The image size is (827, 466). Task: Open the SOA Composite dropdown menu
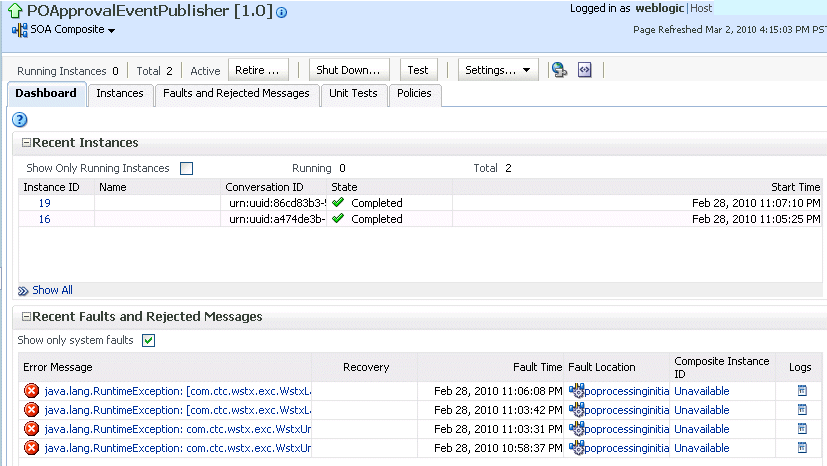pyautogui.click(x=64, y=30)
